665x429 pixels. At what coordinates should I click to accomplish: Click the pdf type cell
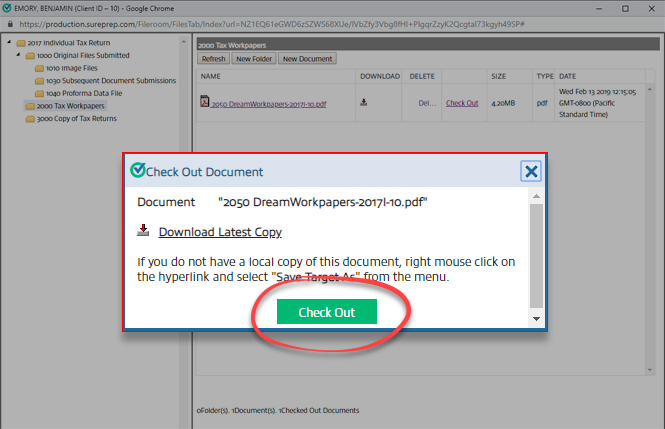542,103
